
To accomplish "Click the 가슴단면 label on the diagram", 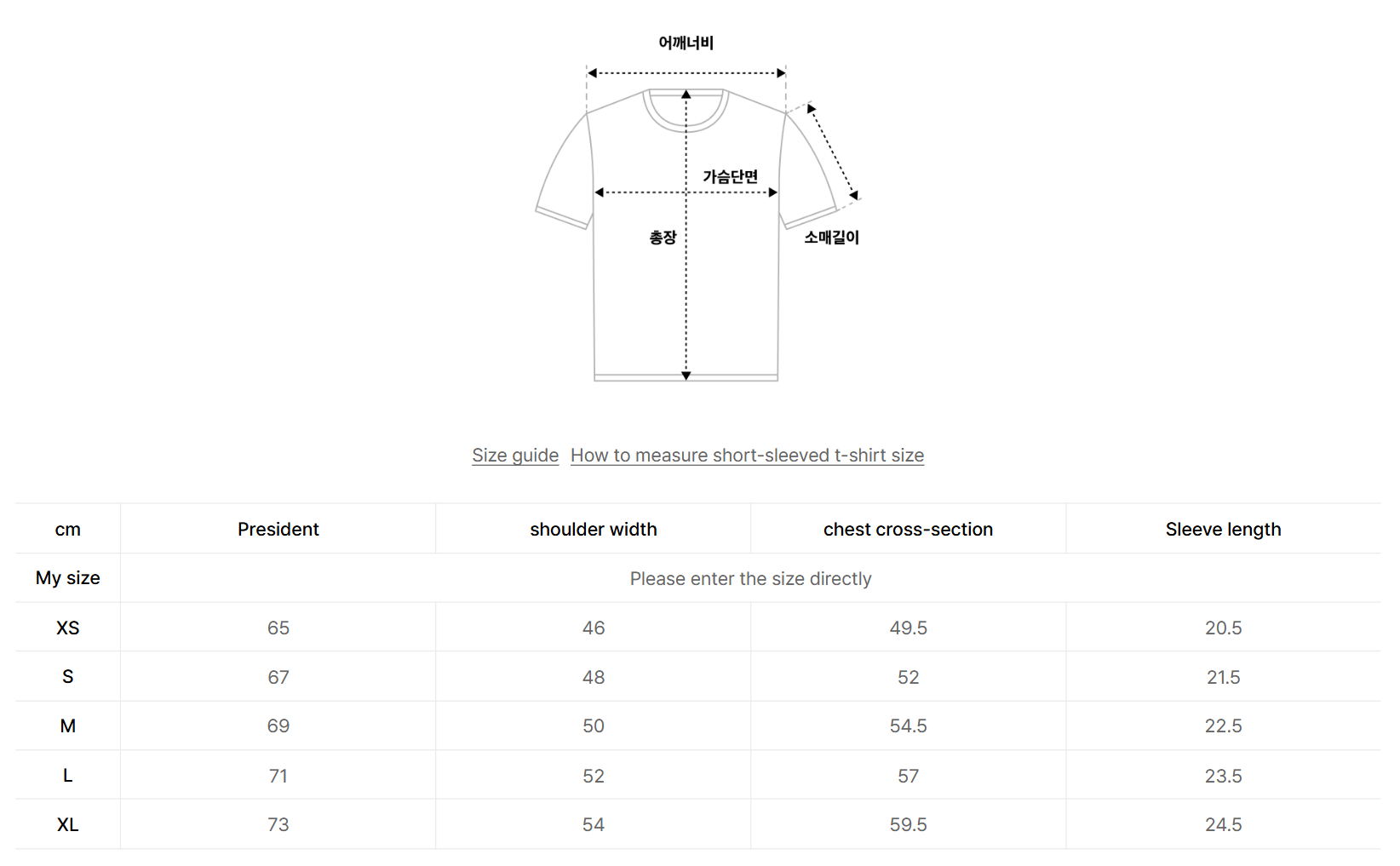I will click(x=730, y=176).
